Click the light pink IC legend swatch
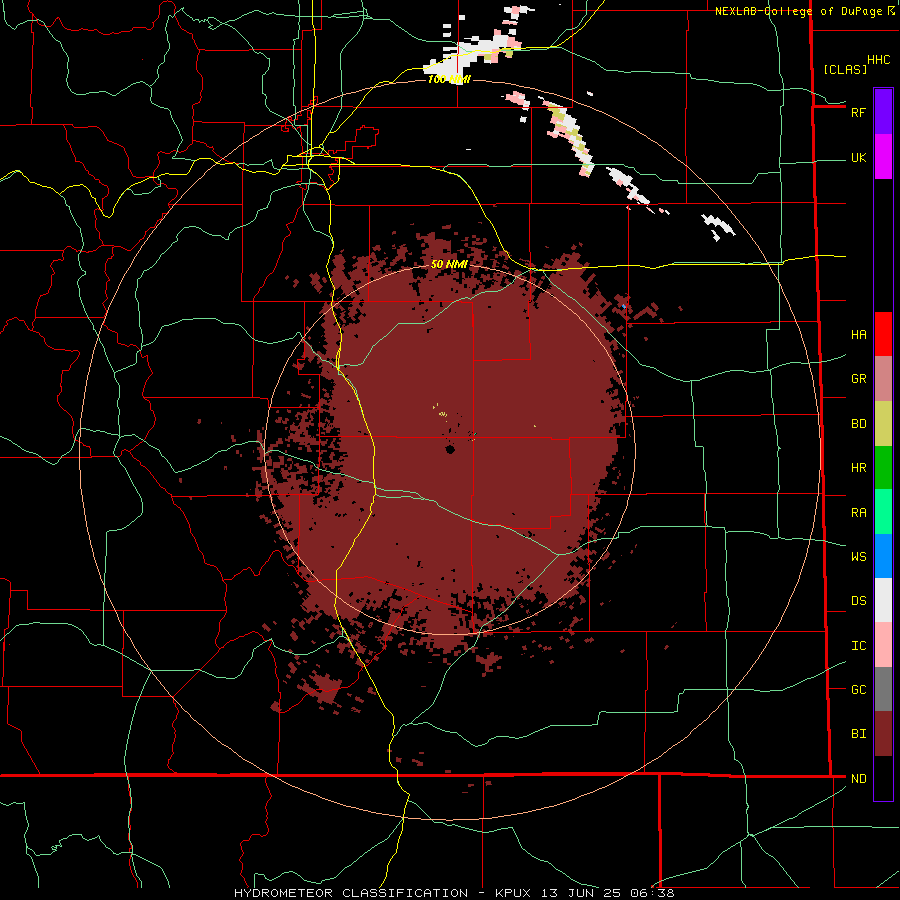900x900 pixels. click(x=883, y=645)
